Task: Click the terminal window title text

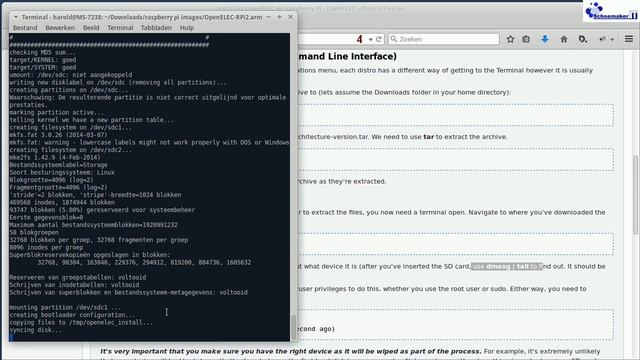Action: [142, 17]
